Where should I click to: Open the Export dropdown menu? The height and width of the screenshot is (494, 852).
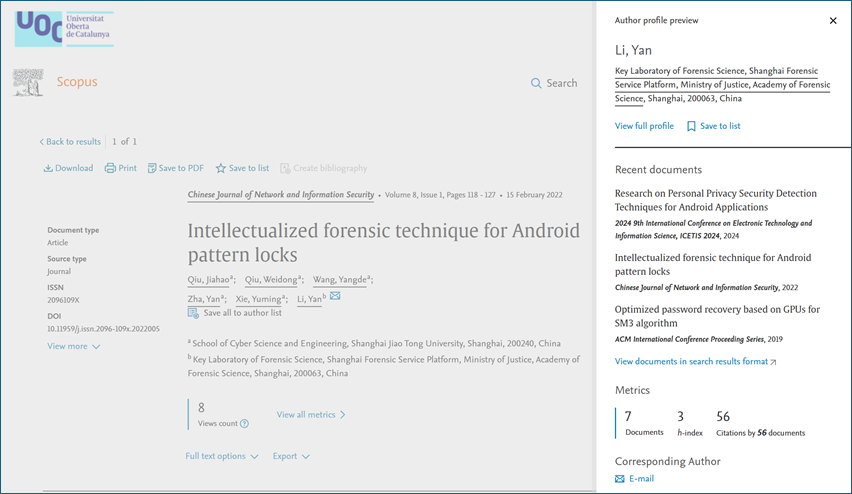coord(291,456)
